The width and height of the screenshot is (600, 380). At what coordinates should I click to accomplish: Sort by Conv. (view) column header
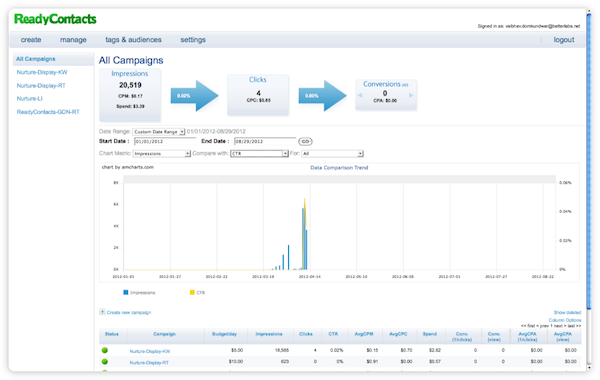point(494,337)
